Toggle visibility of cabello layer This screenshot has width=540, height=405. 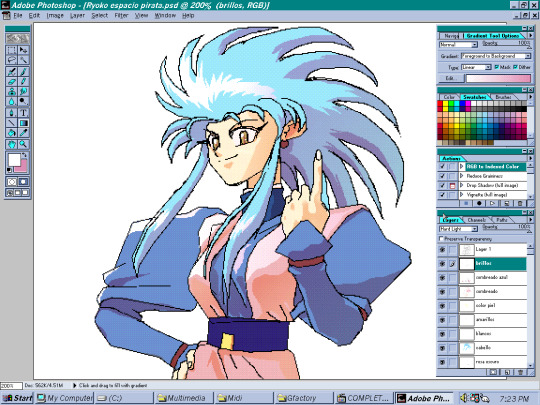(x=443, y=348)
